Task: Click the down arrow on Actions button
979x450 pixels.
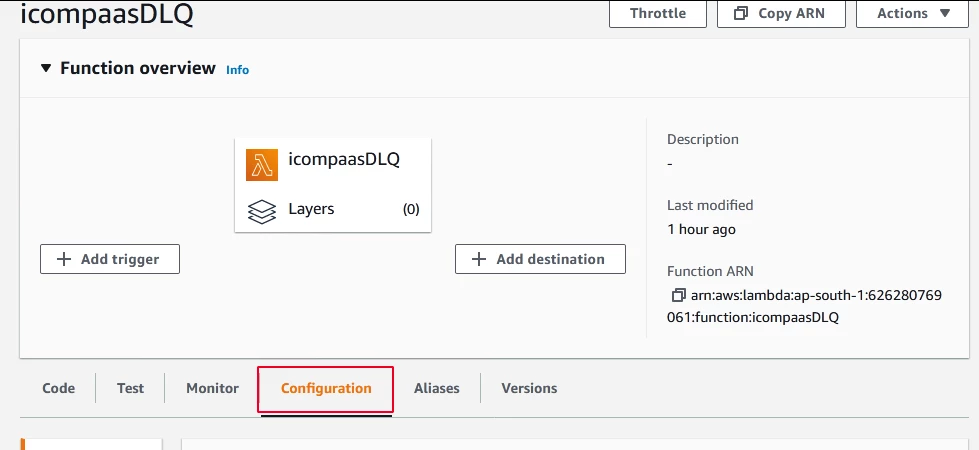Action: 944,13
